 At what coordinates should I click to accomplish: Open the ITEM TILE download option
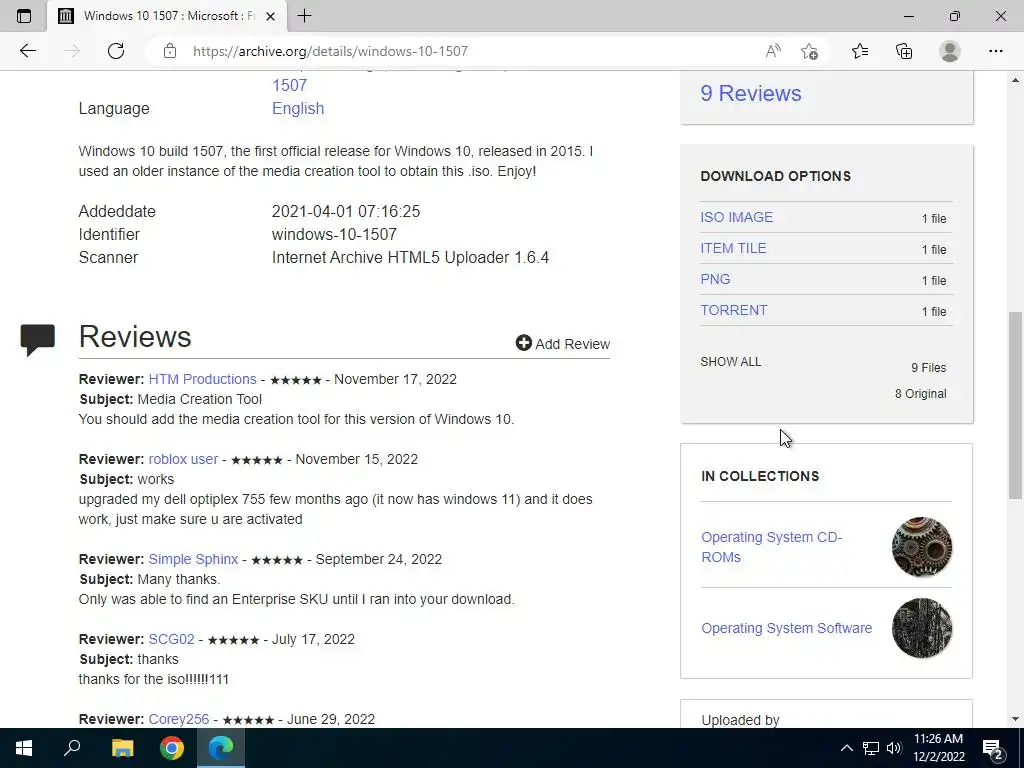[x=733, y=248]
